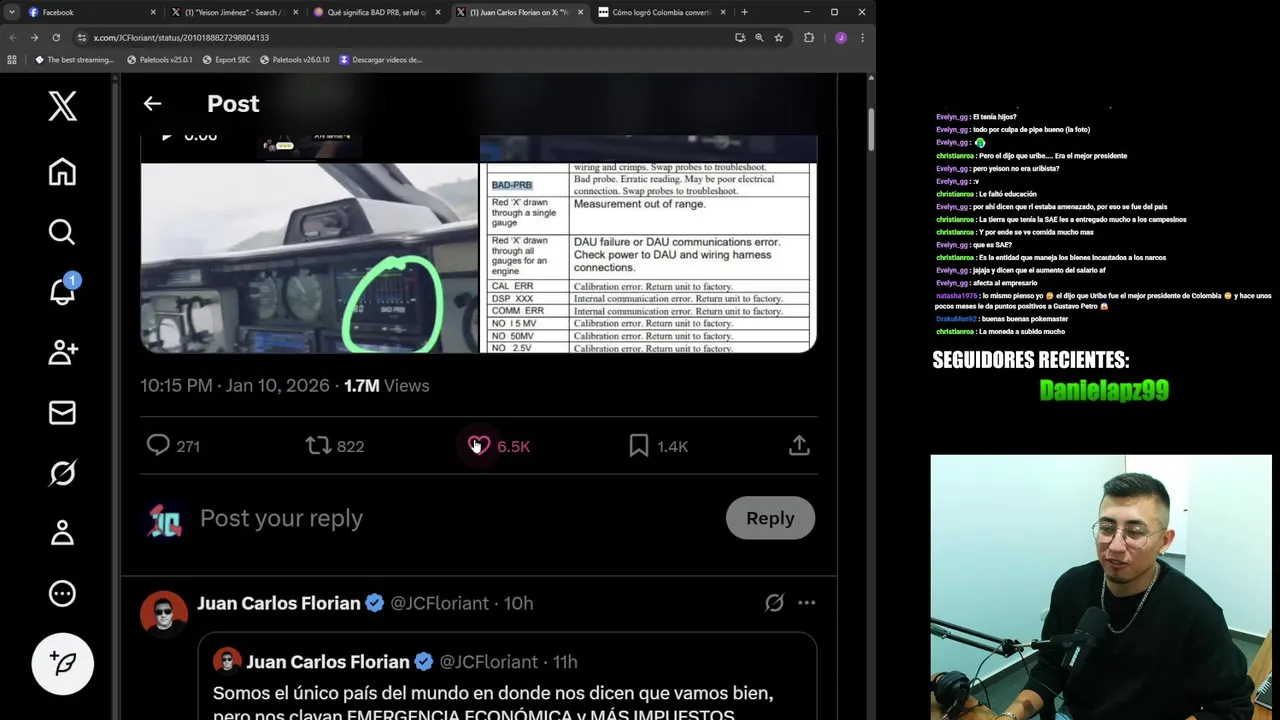Open @JCFloriant handle in the reply header
The height and width of the screenshot is (720, 1280).
coord(439,603)
